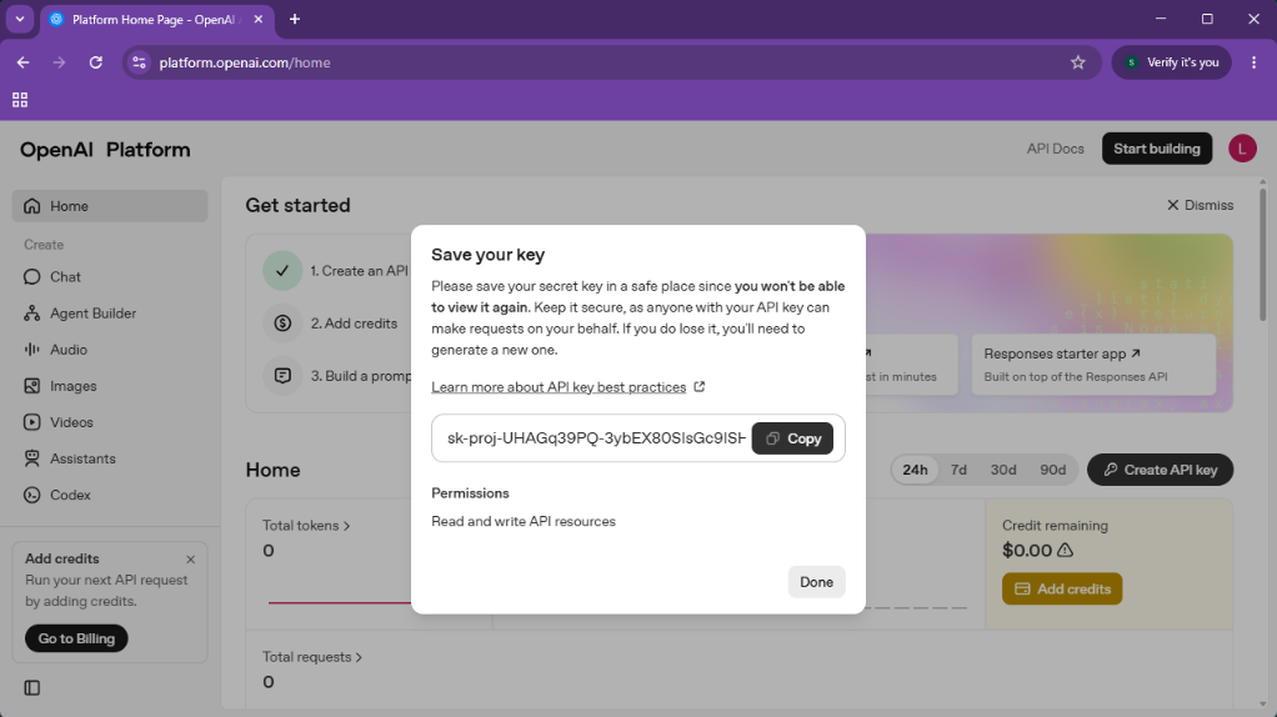The width and height of the screenshot is (1277, 717).
Task: Click Go to Billing button
Action: (76, 638)
